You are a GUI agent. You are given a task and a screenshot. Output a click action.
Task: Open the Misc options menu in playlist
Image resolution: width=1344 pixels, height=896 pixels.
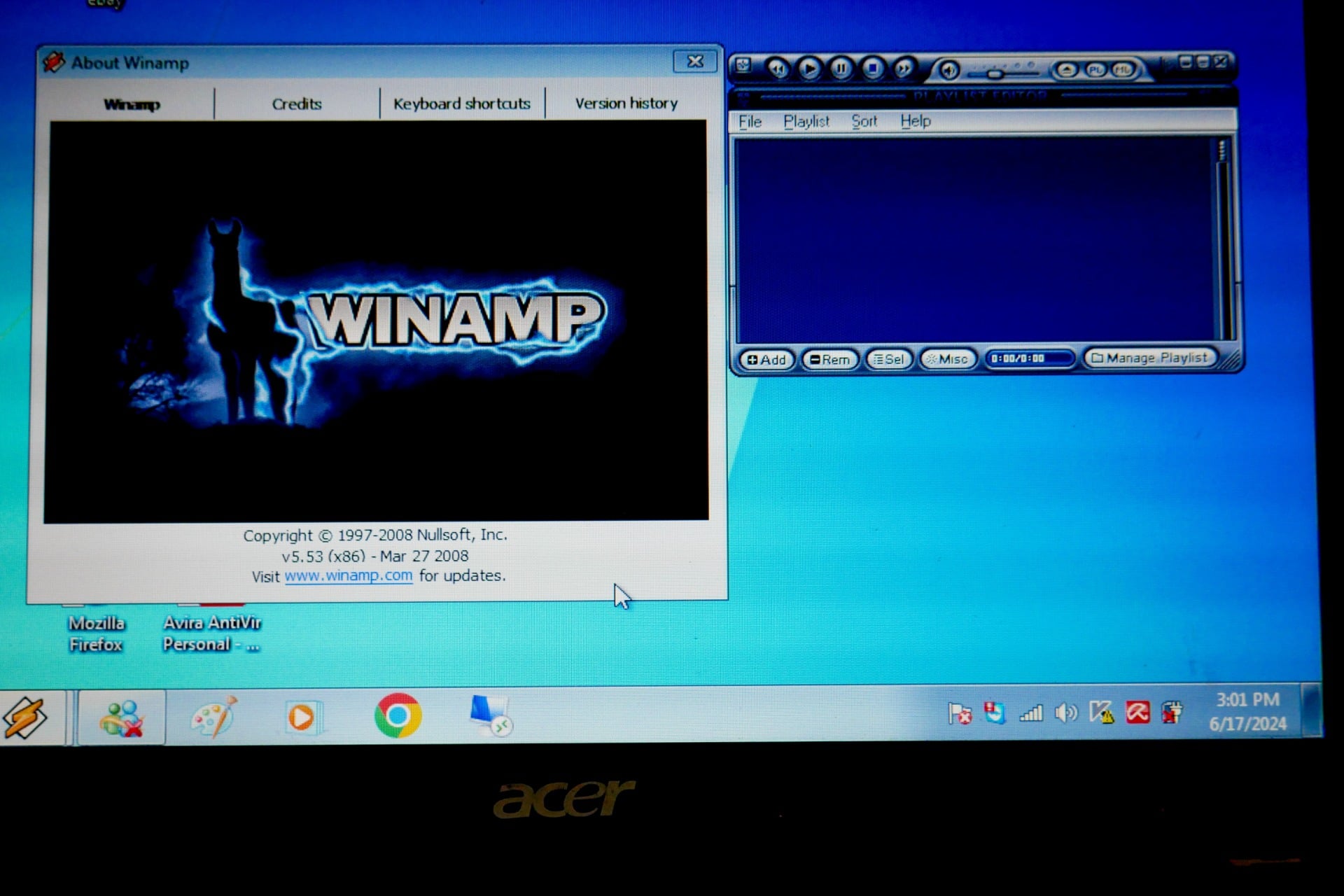947,360
